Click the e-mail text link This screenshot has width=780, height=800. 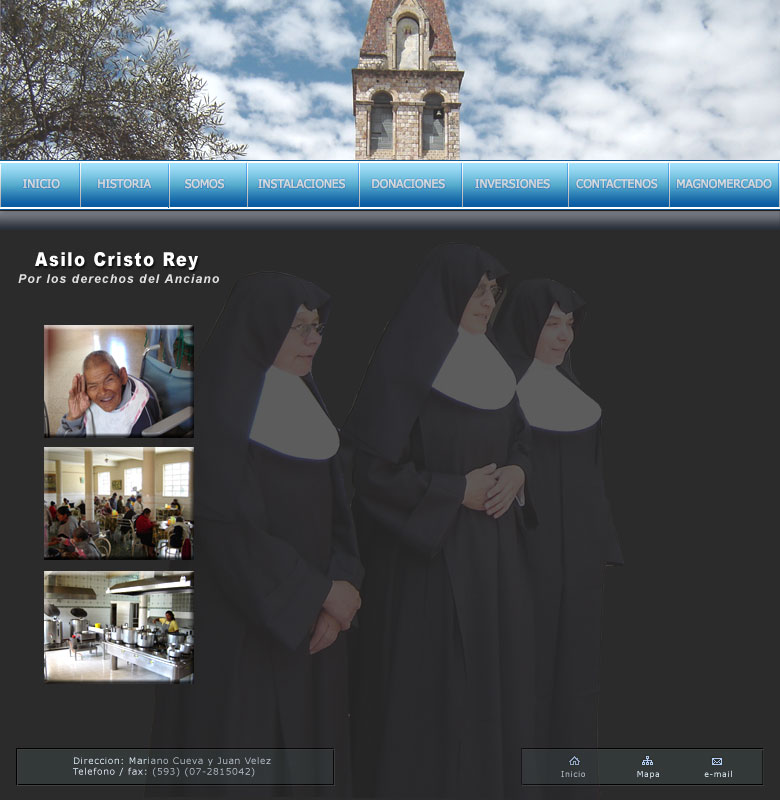718,775
